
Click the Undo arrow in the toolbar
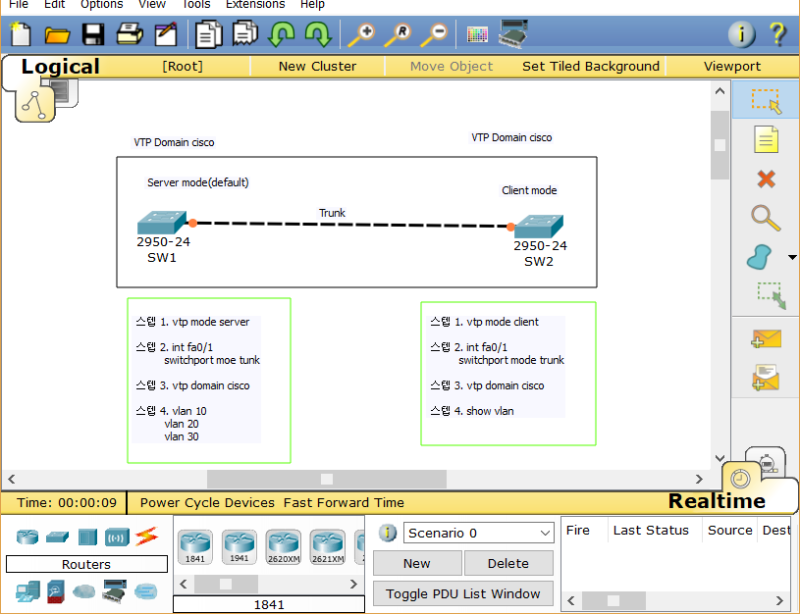click(282, 34)
